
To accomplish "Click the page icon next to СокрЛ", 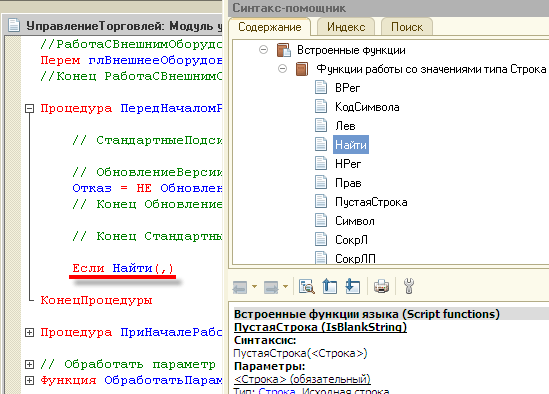I will coord(321,240).
